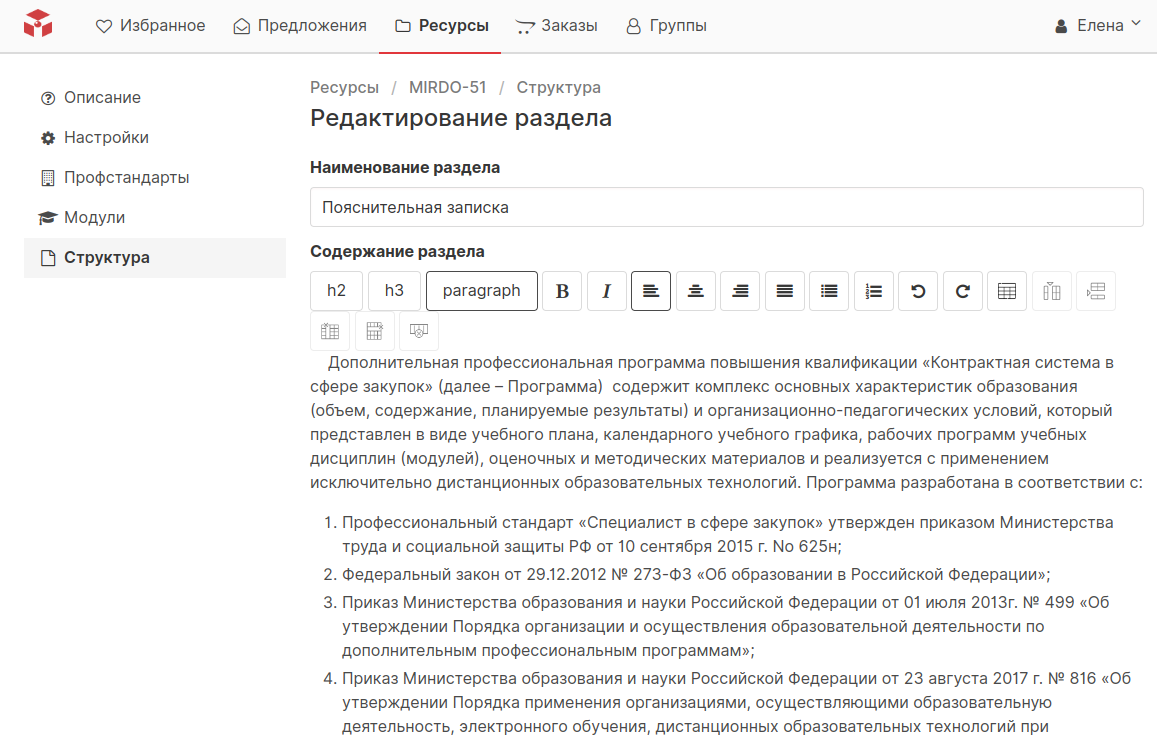
Task: Redo the last undone edit
Action: (963, 291)
